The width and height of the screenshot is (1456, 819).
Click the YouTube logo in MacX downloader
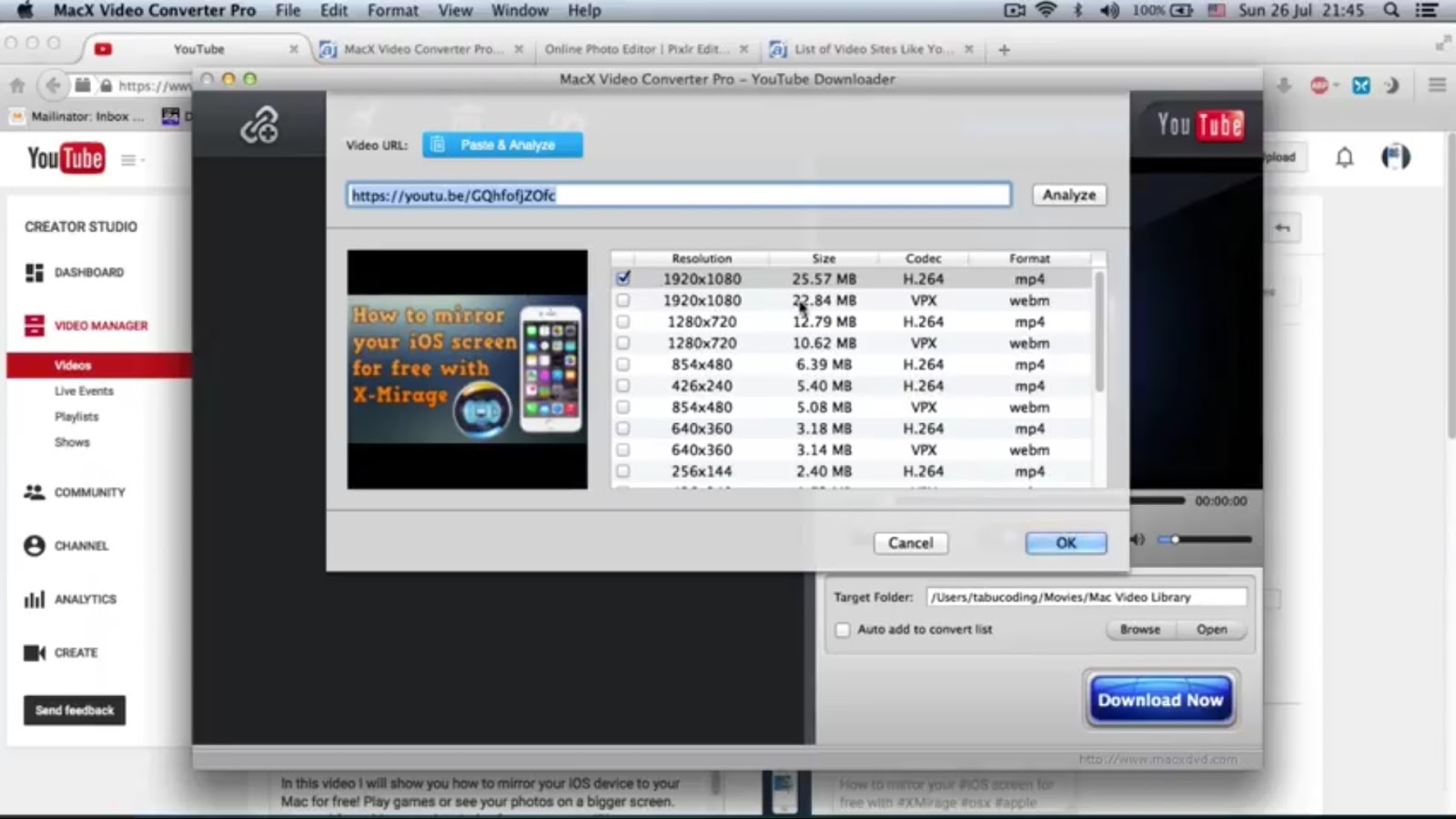pos(1199,125)
